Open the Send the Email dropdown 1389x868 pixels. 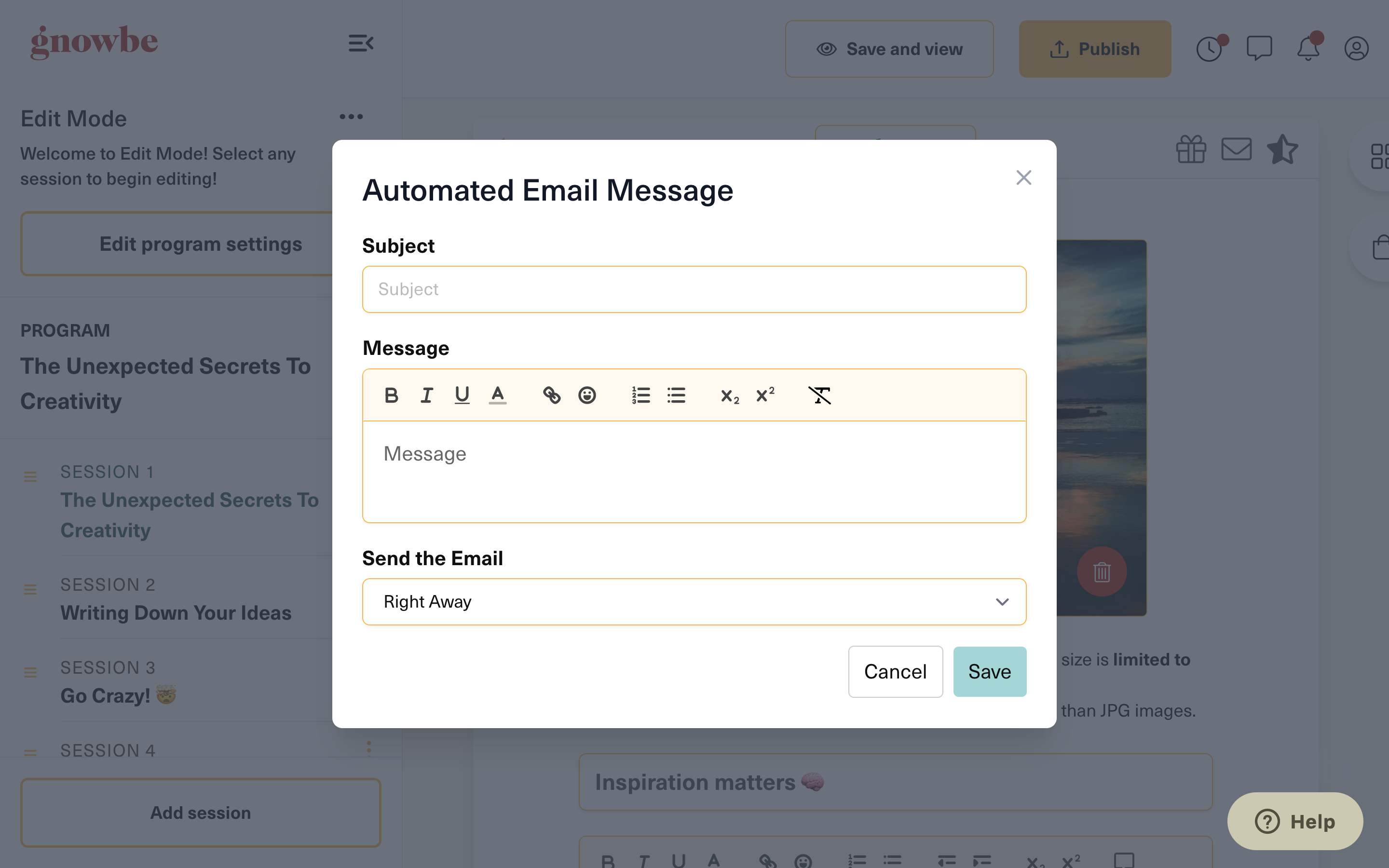coord(694,602)
